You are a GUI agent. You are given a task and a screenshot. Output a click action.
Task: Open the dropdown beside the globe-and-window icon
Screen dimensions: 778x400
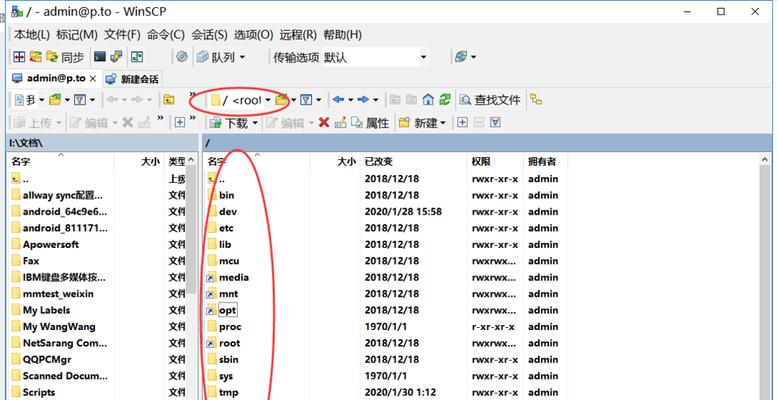(473, 58)
